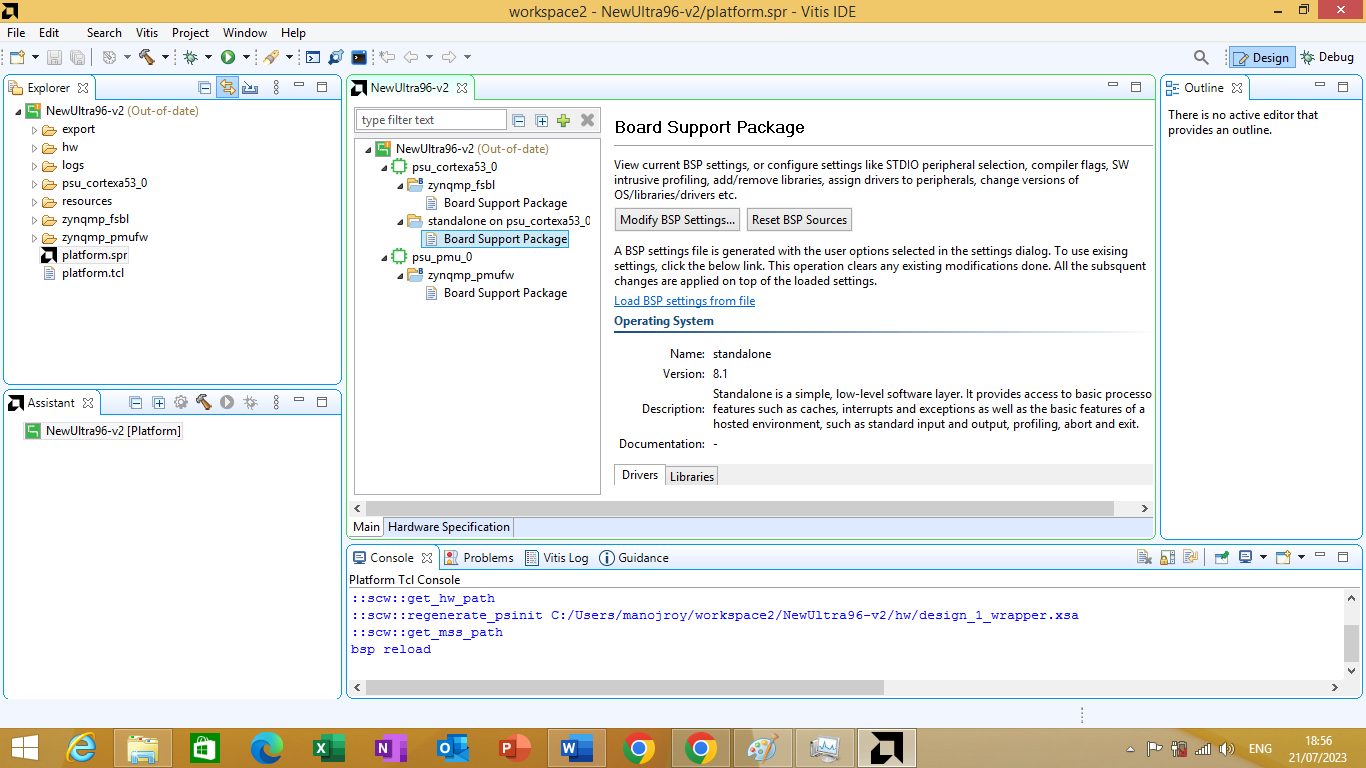1366x768 pixels.
Task: Collapse NewUltra96-v2 project in Explorer
Action: coord(18,112)
